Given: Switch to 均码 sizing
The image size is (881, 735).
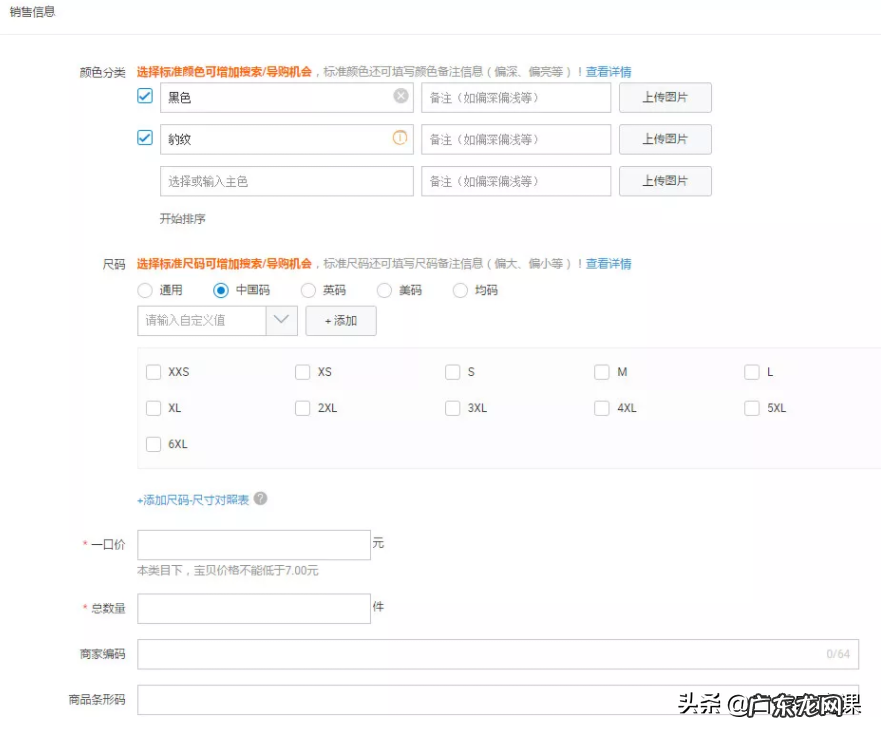Looking at the screenshot, I should (460, 290).
